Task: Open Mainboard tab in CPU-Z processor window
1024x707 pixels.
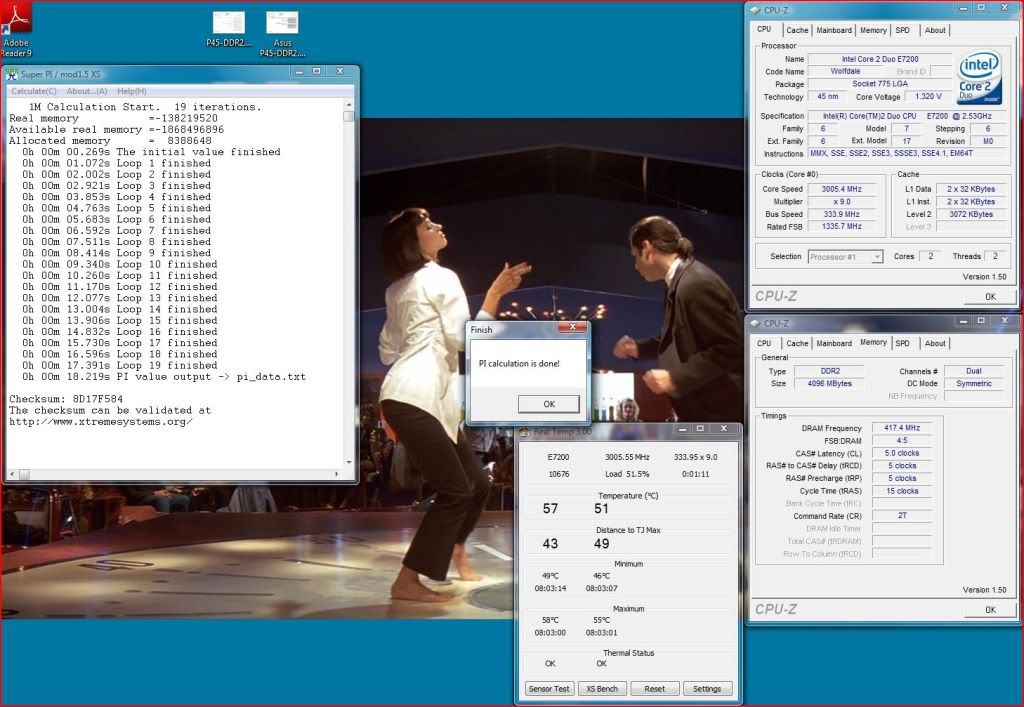Action: [x=834, y=30]
